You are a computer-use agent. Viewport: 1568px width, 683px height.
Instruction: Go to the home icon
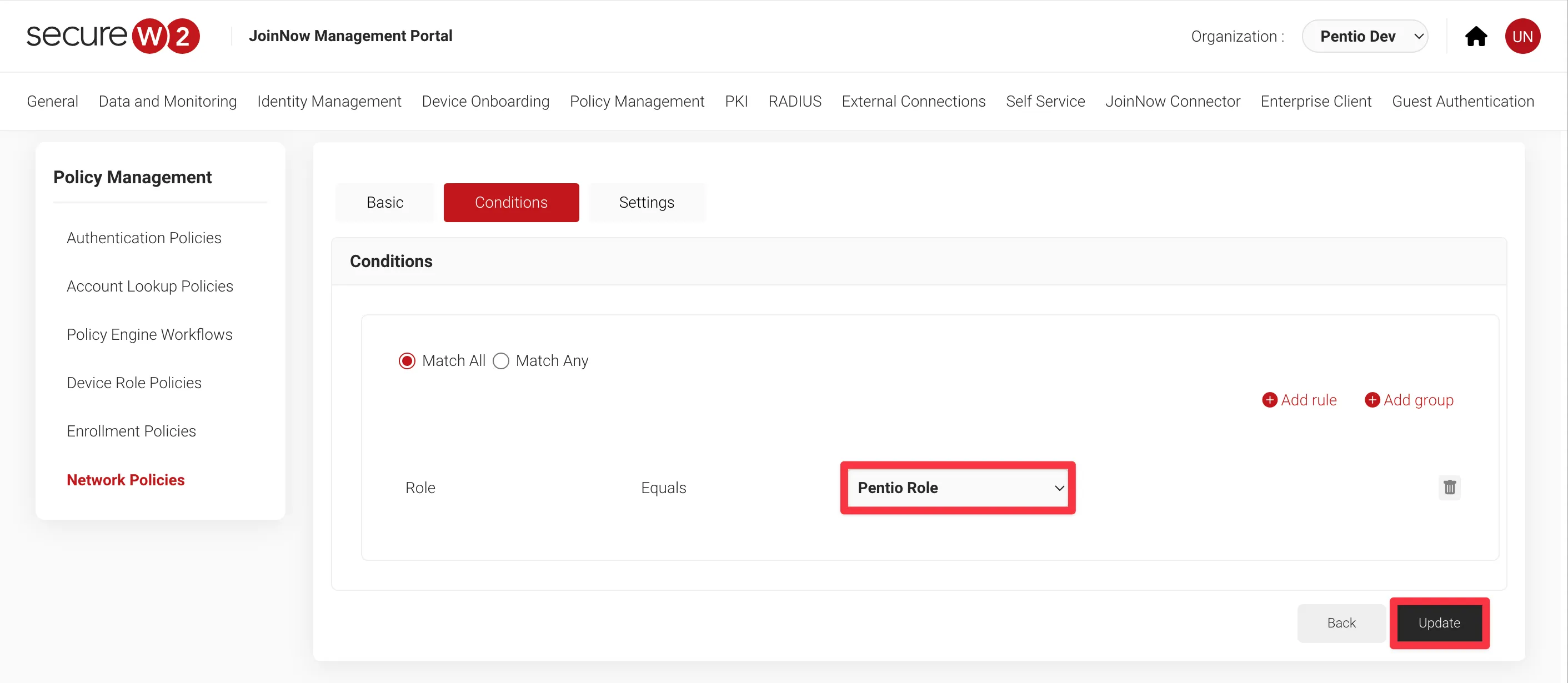1475,37
